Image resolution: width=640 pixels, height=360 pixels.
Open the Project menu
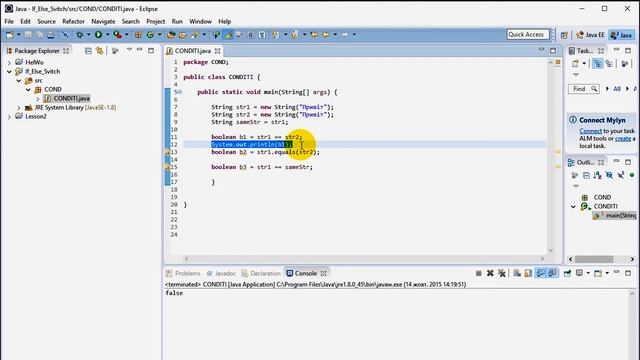click(156, 21)
